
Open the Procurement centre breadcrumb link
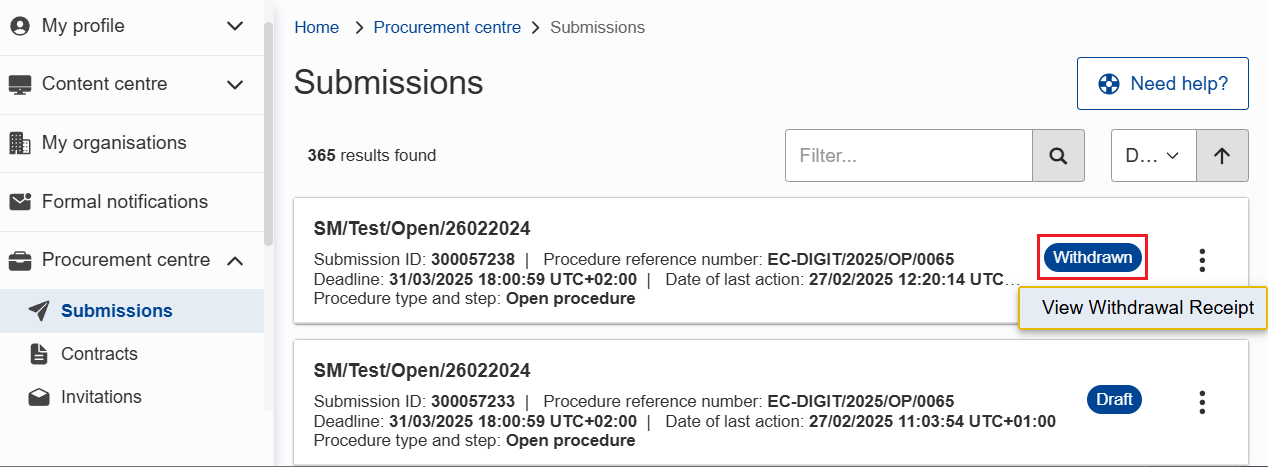tap(447, 28)
